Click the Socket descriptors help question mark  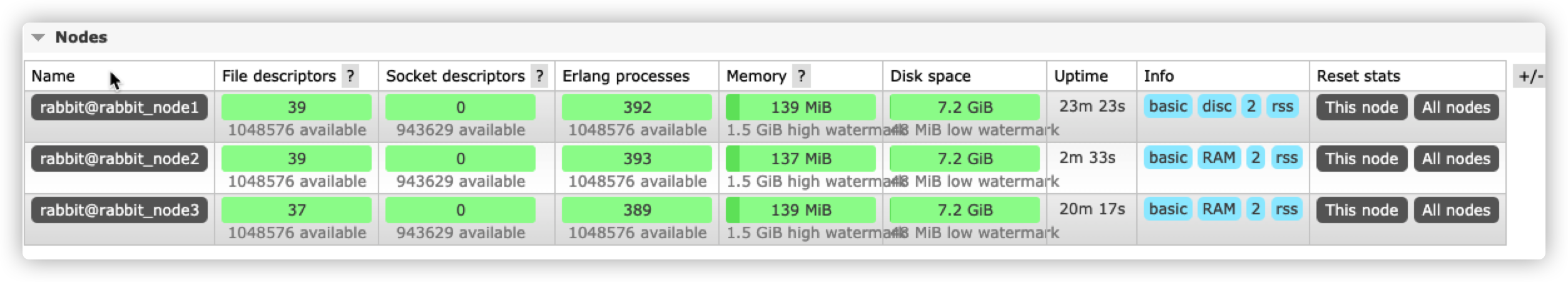539,76
